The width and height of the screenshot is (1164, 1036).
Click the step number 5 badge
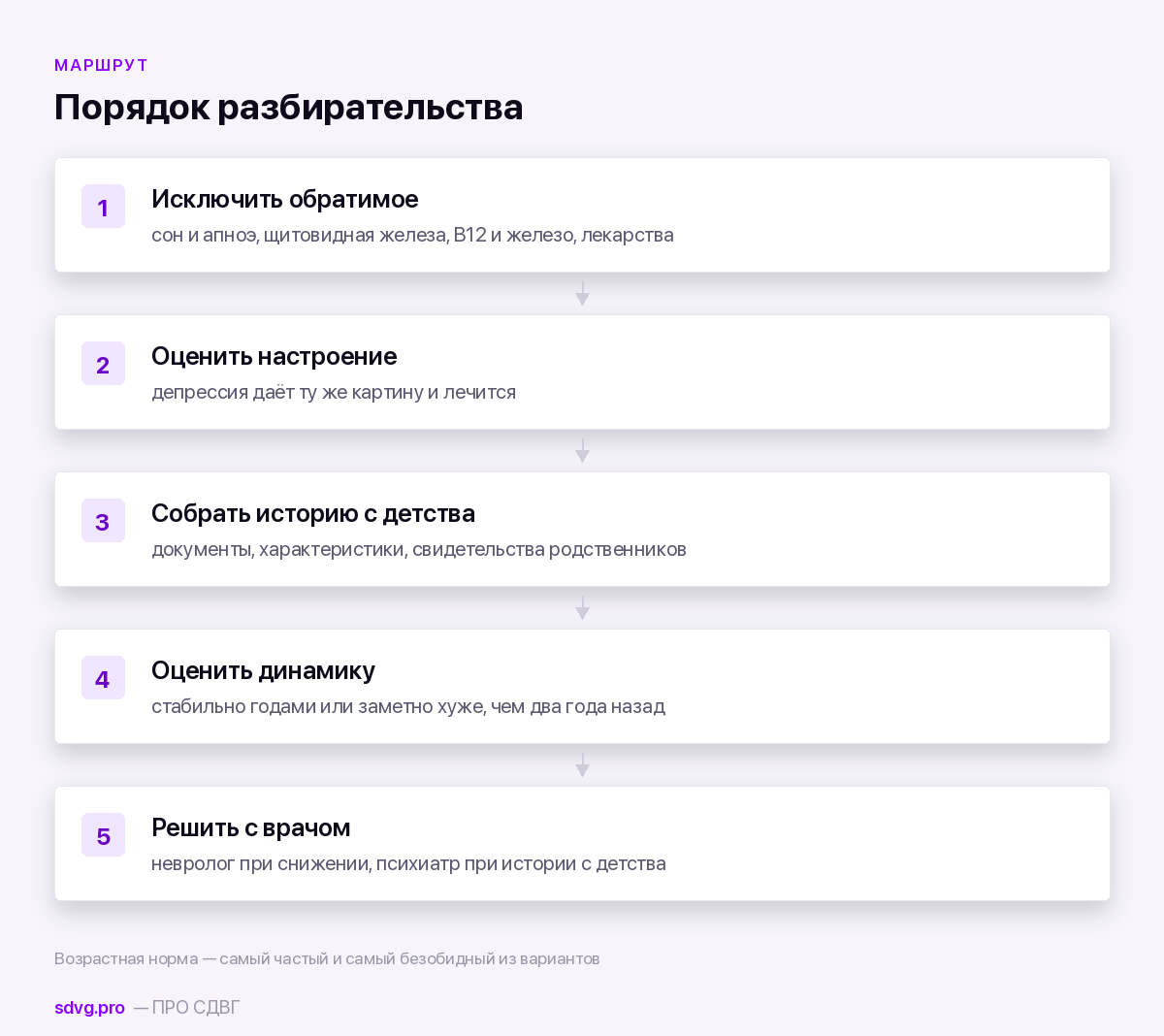(x=103, y=835)
